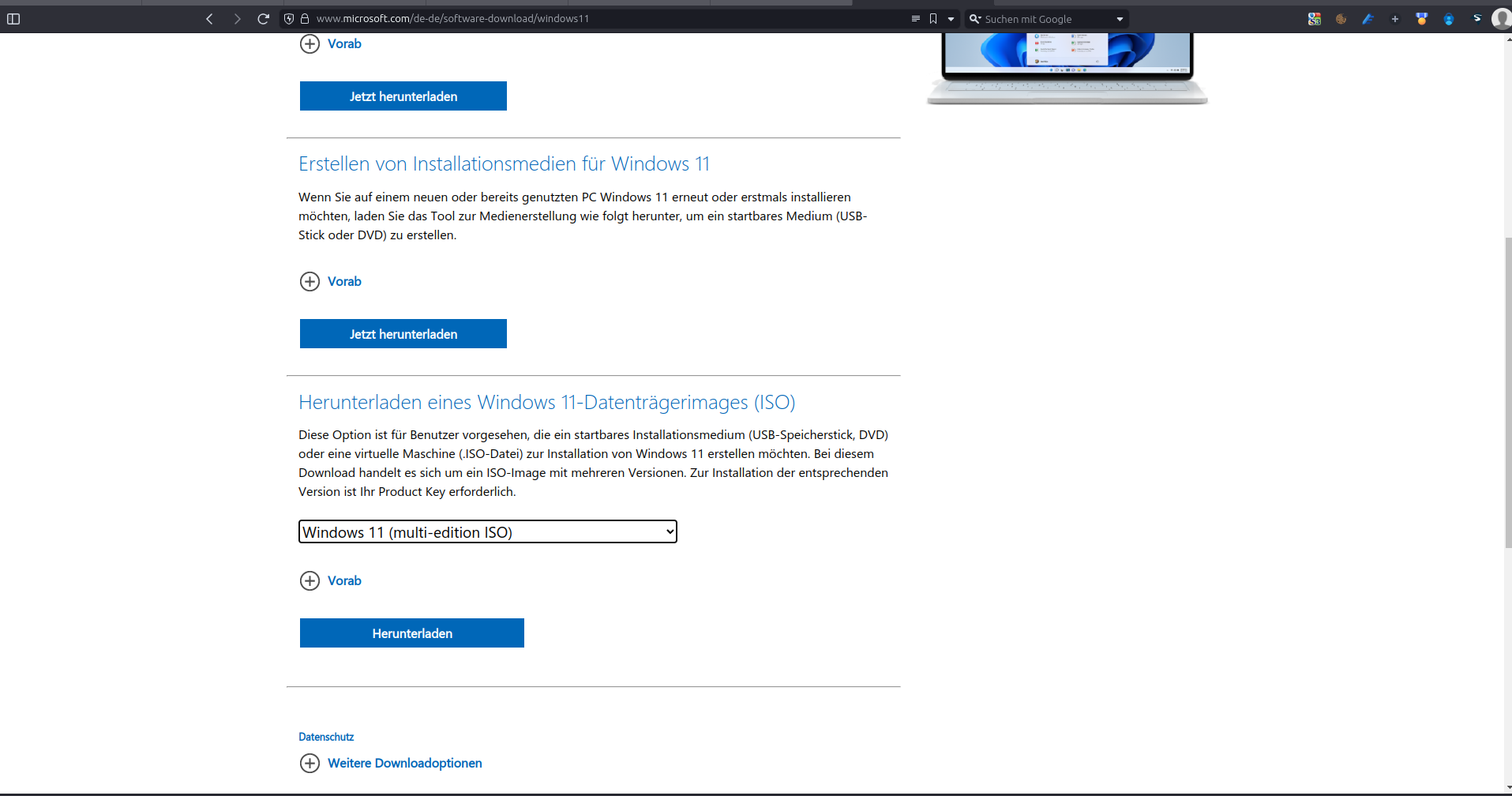Image resolution: width=1512 pixels, height=796 pixels.
Task: Click the scrollbar down arrow
Action: [x=1507, y=788]
